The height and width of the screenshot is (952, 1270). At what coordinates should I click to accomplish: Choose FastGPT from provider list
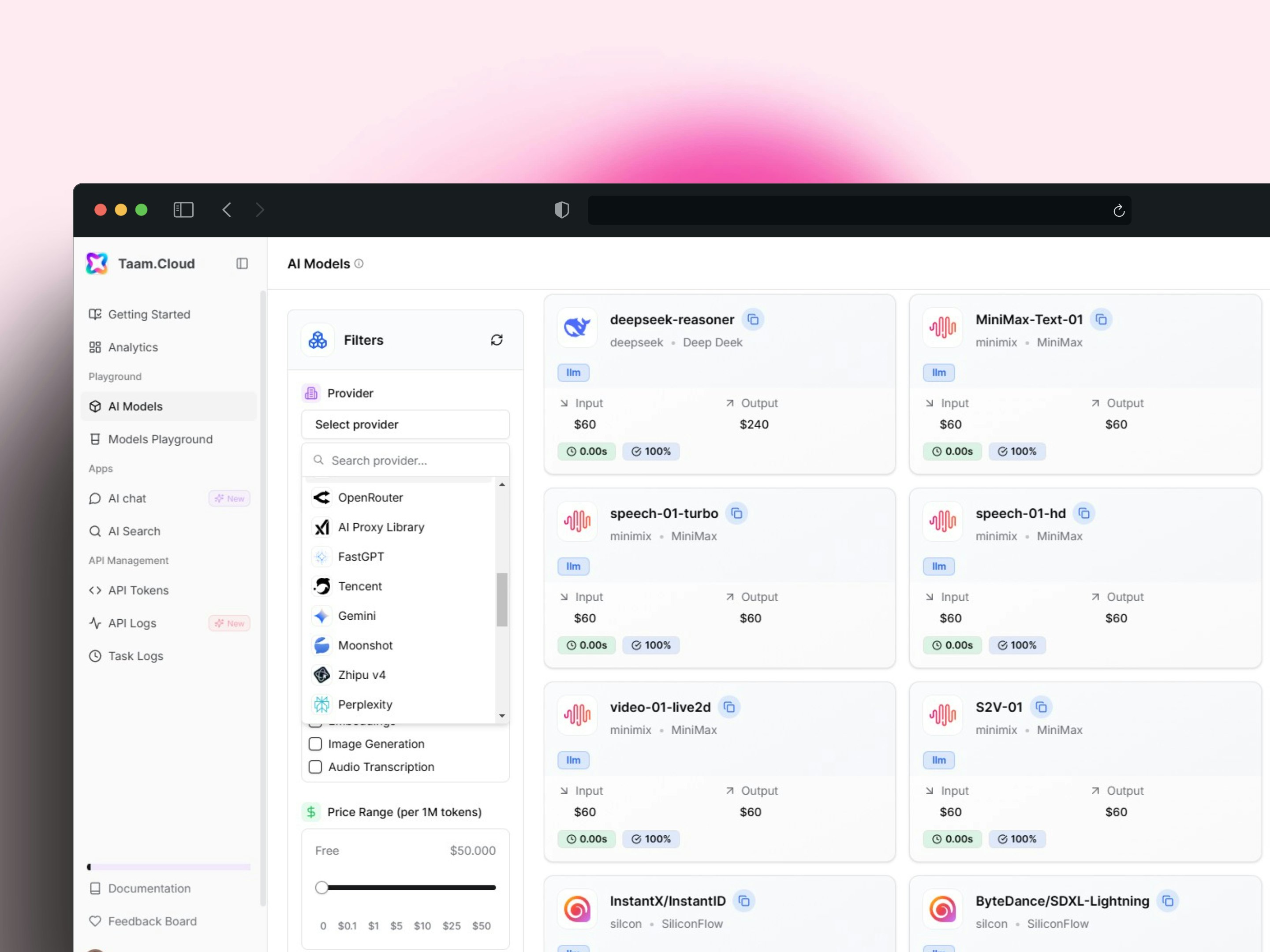(x=400, y=557)
